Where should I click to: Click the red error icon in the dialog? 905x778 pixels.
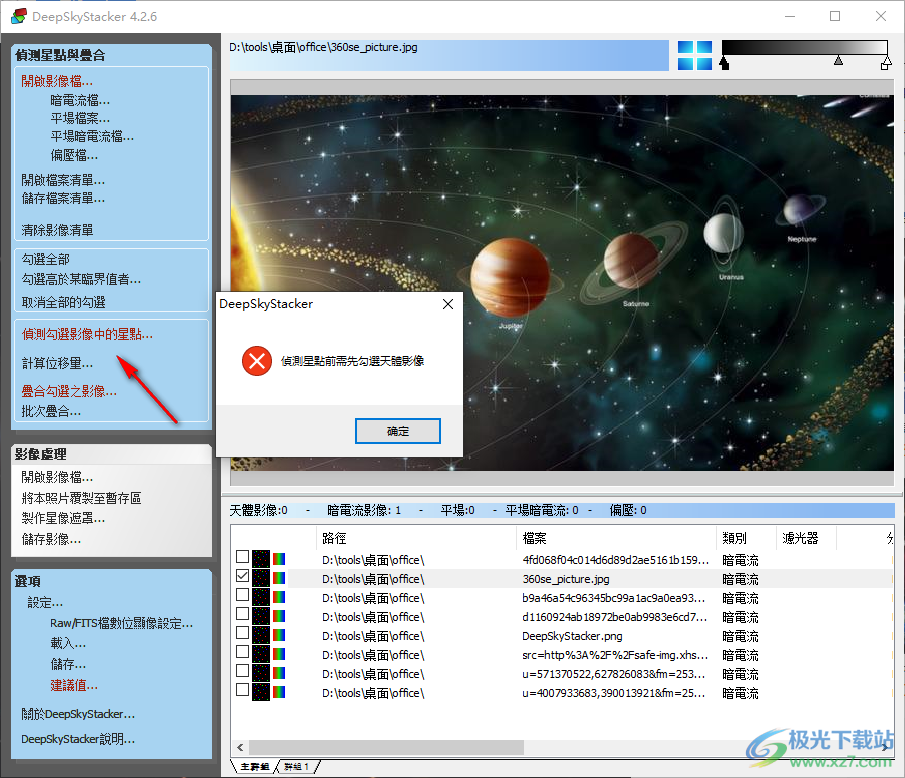coord(257,361)
